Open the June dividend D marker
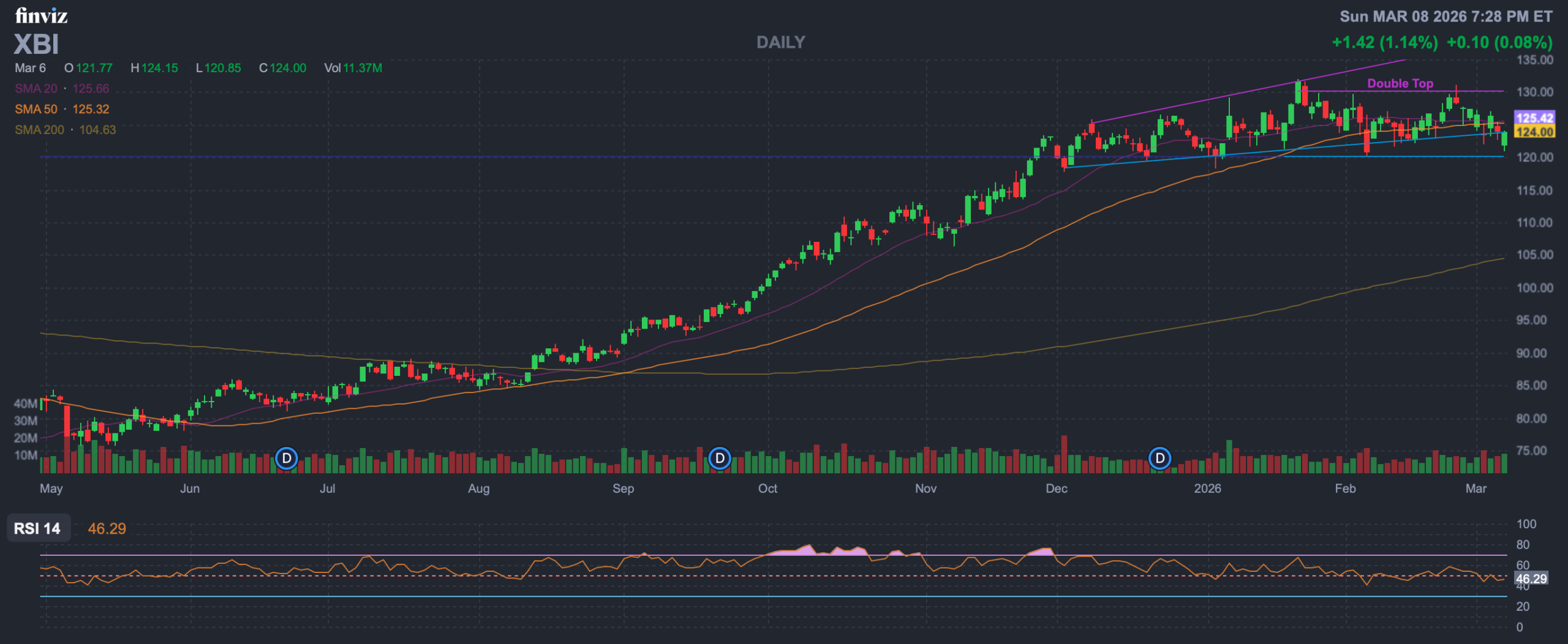 pos(286,459)
